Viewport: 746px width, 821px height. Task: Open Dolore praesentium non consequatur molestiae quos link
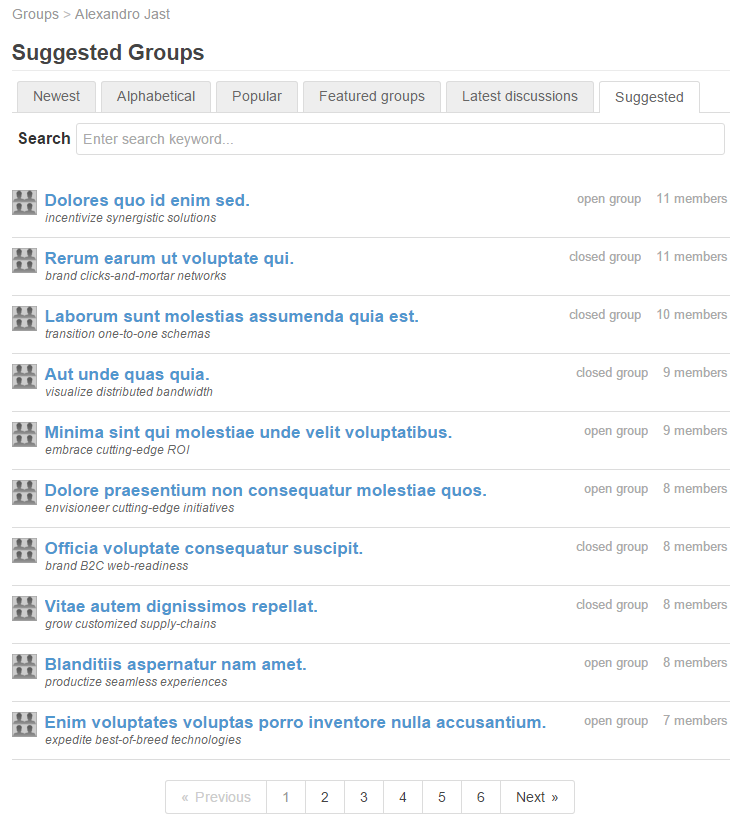pyautogui.click(x=265, y=490)
